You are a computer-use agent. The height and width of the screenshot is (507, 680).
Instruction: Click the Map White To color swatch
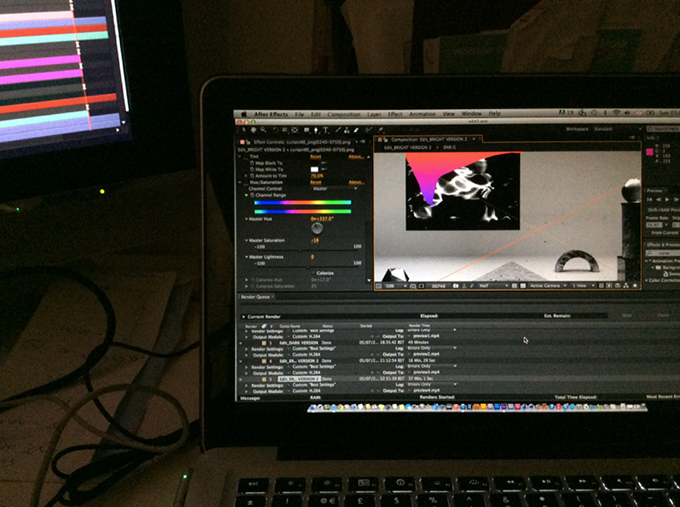pos(314,170)
